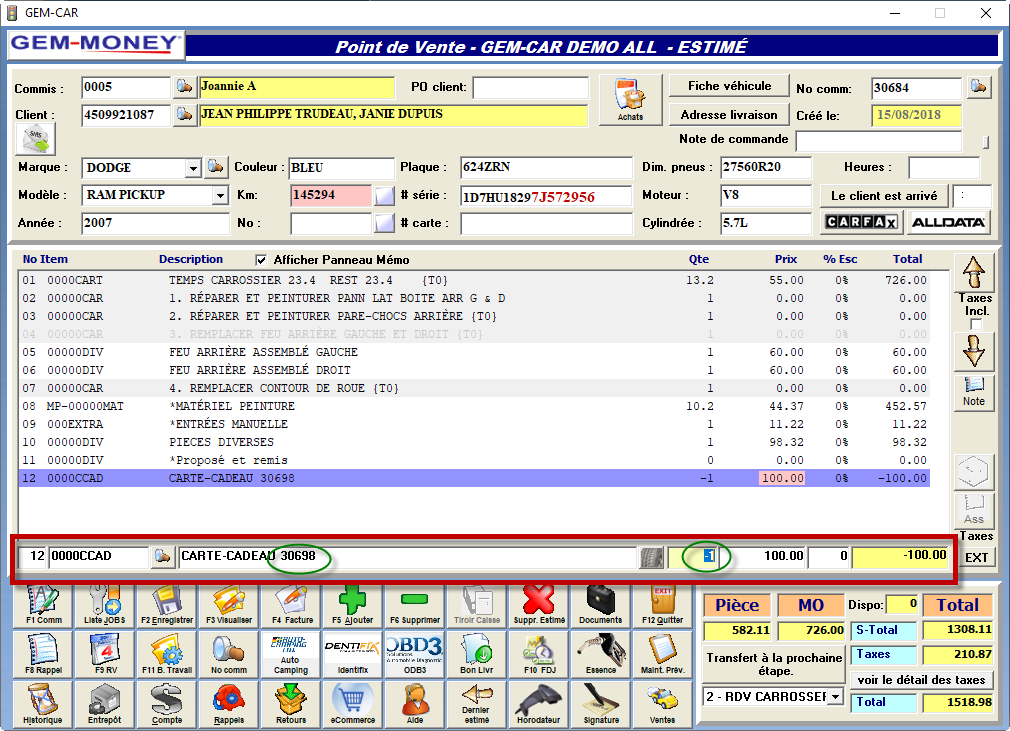Open Identifix integration

(x=352, y=654)
